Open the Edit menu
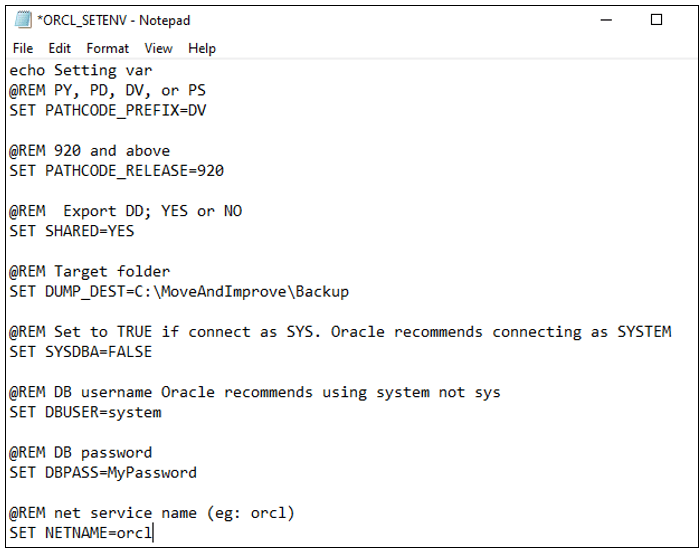Image resolution: width=700 pixels, height=552 pixels. click(60, 48)
